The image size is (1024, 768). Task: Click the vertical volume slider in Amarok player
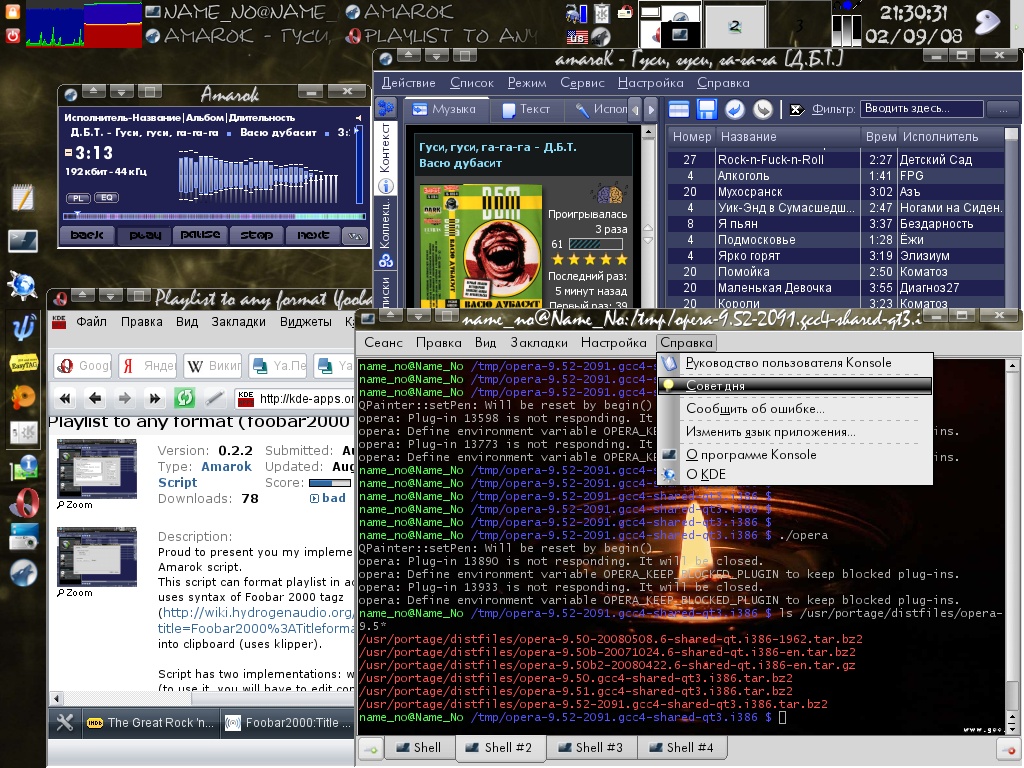(x=358, y=165)
